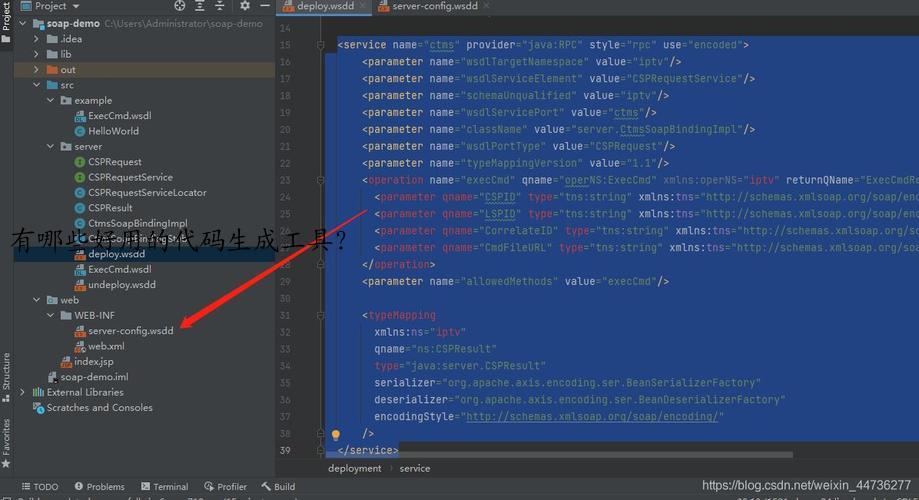
Task: Click the yellow lightbulb intention icon
Action: (x=336, y=435)
